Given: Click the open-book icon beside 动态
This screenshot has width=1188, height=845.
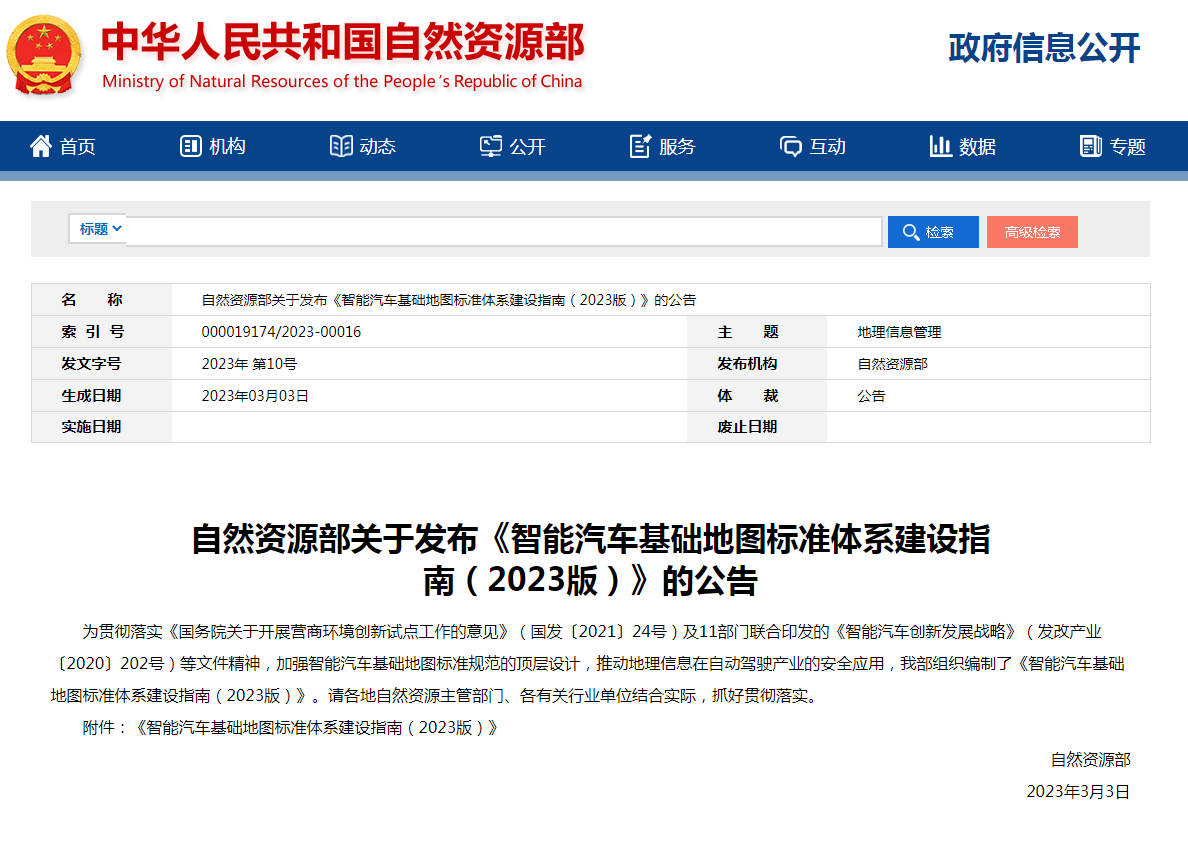Looking at the screenshot, I should tap(341, 146).
